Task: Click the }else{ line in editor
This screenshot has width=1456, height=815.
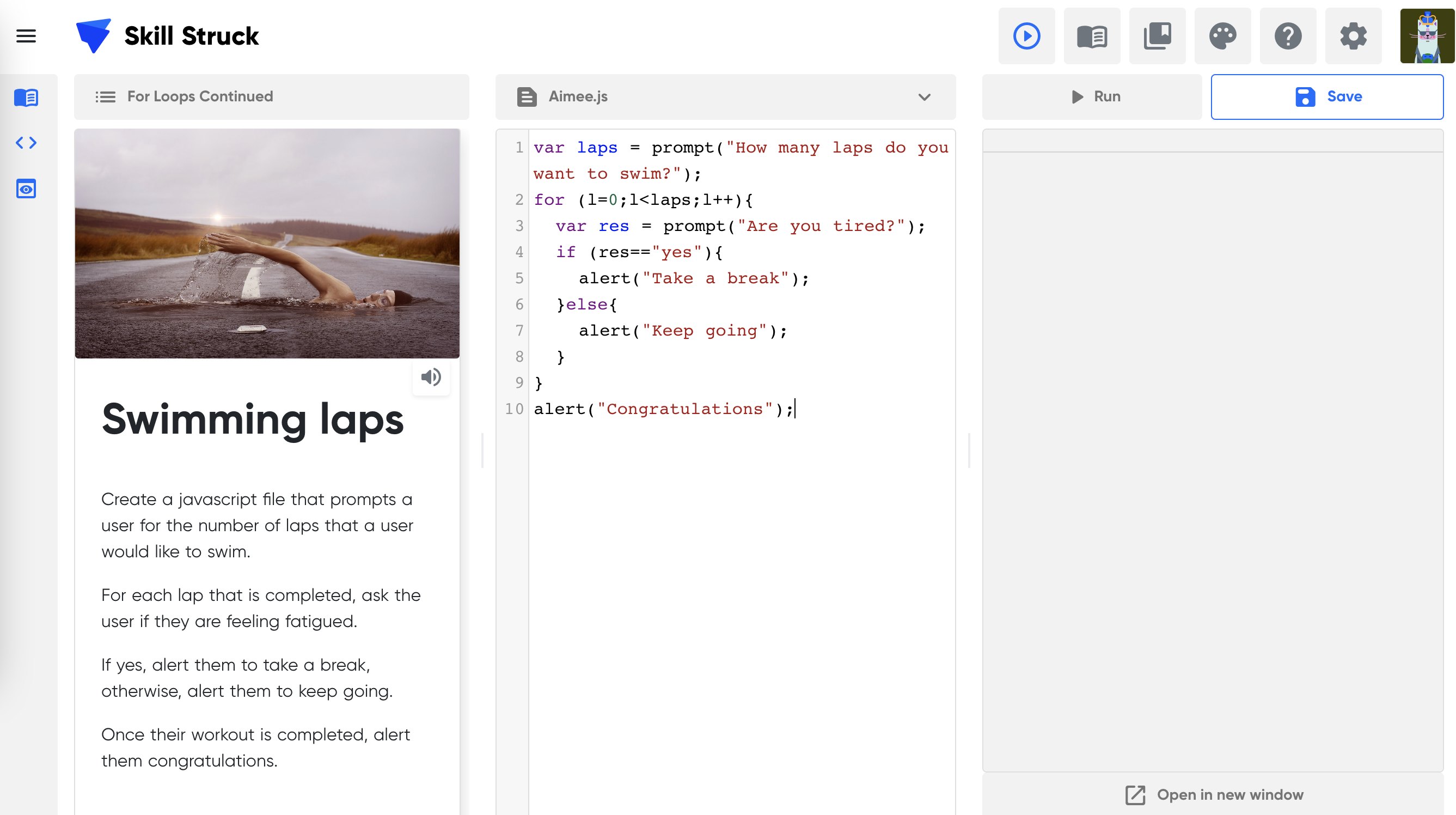Action: pos(586,305)
